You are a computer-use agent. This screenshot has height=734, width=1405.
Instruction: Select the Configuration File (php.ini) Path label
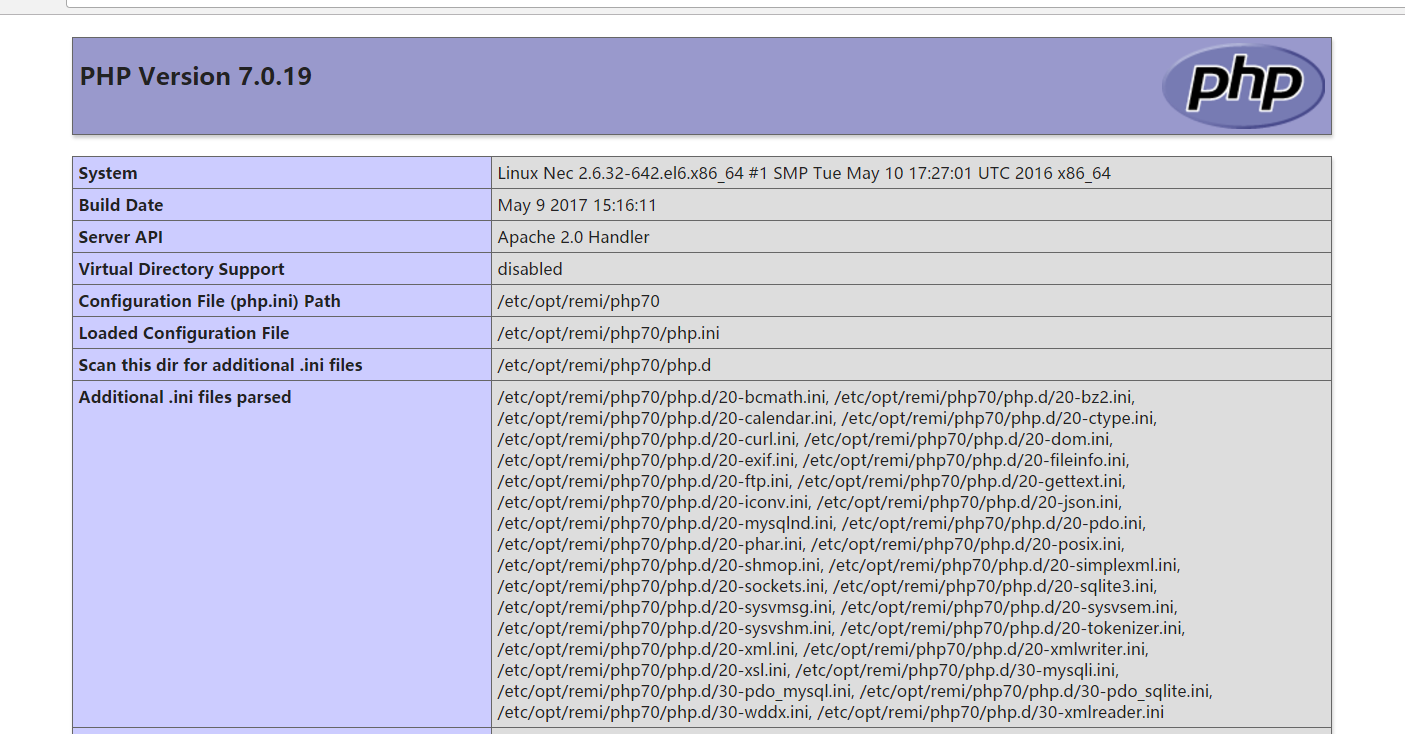pyautogui.click(x=210, y=301)
